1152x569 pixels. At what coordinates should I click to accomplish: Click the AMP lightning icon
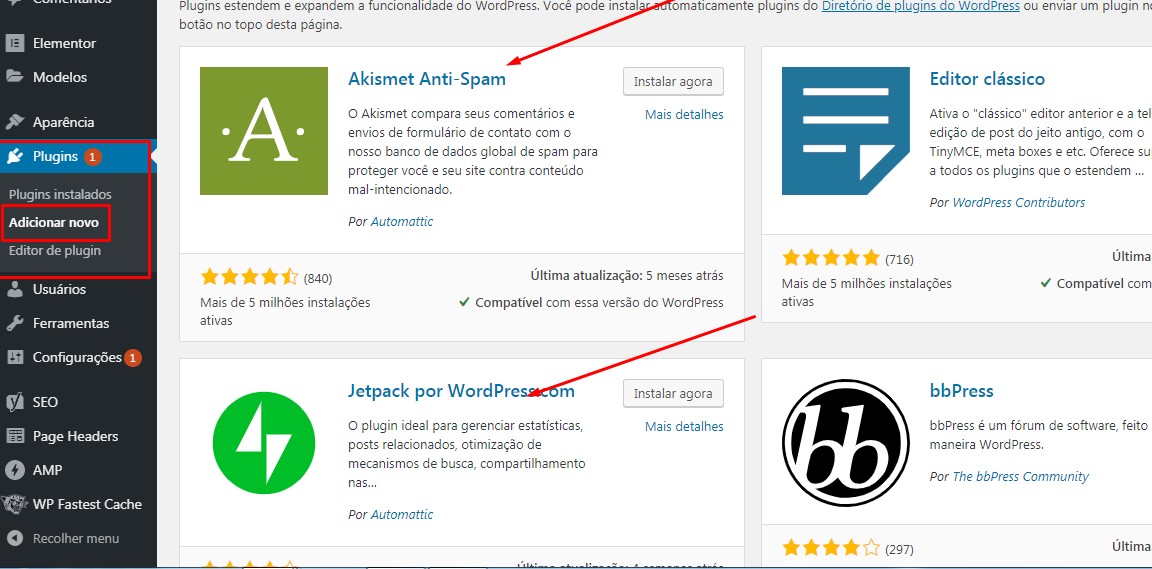pos(15,470)
